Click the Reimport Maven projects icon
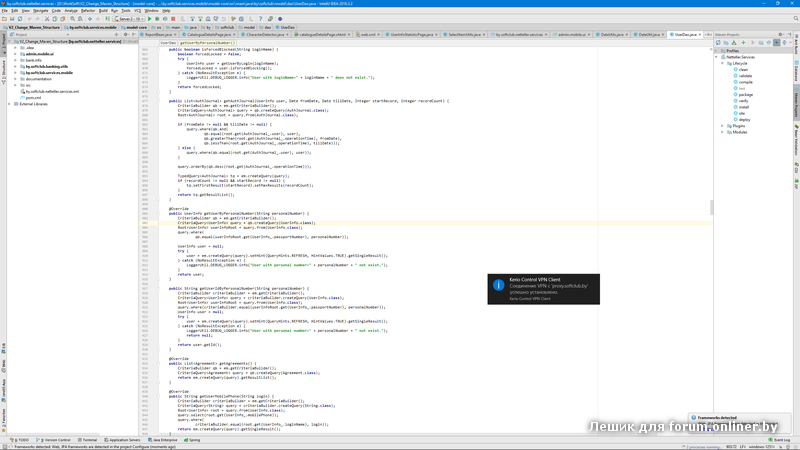Screen dimensions: 800x450 click(x=719, y=43)
